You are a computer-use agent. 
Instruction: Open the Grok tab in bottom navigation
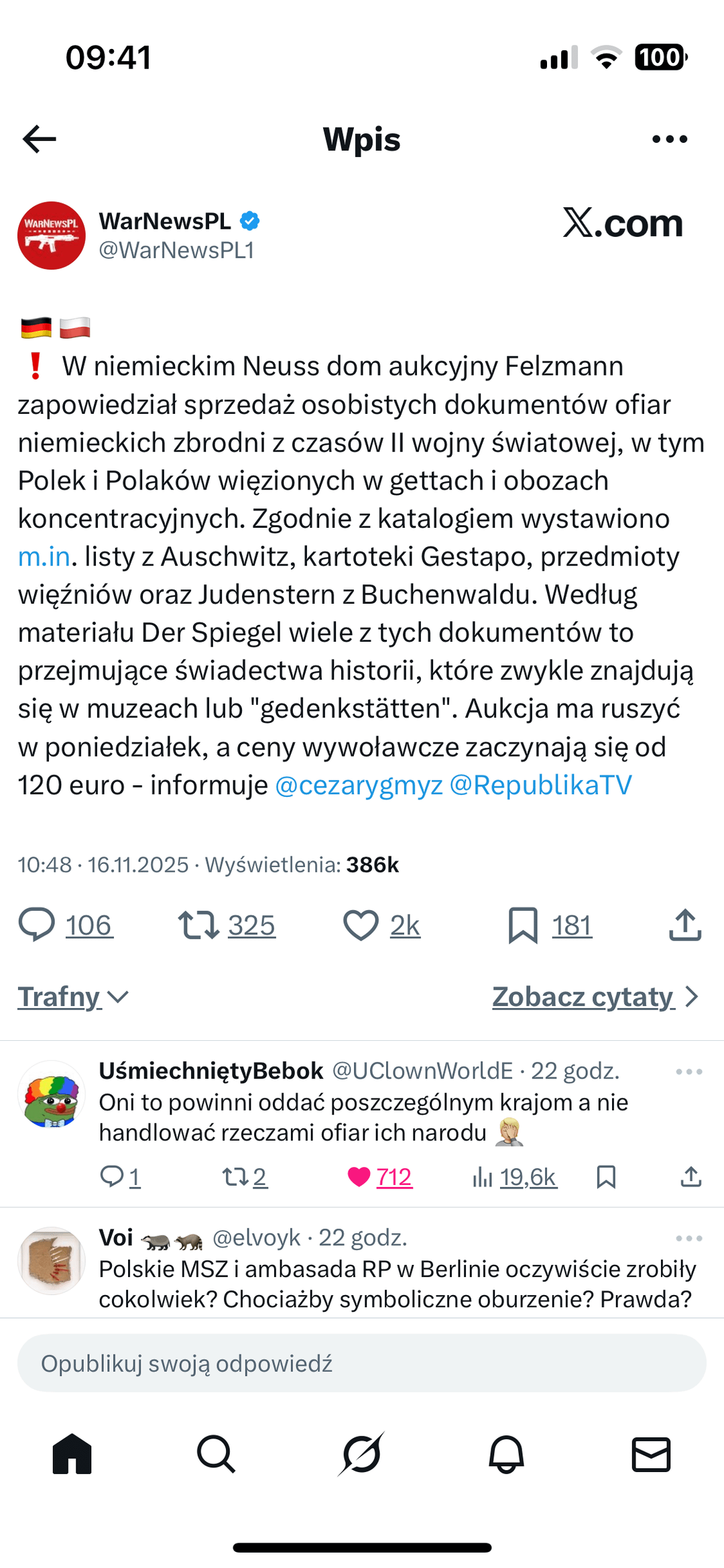click(x=361, y=1455)
